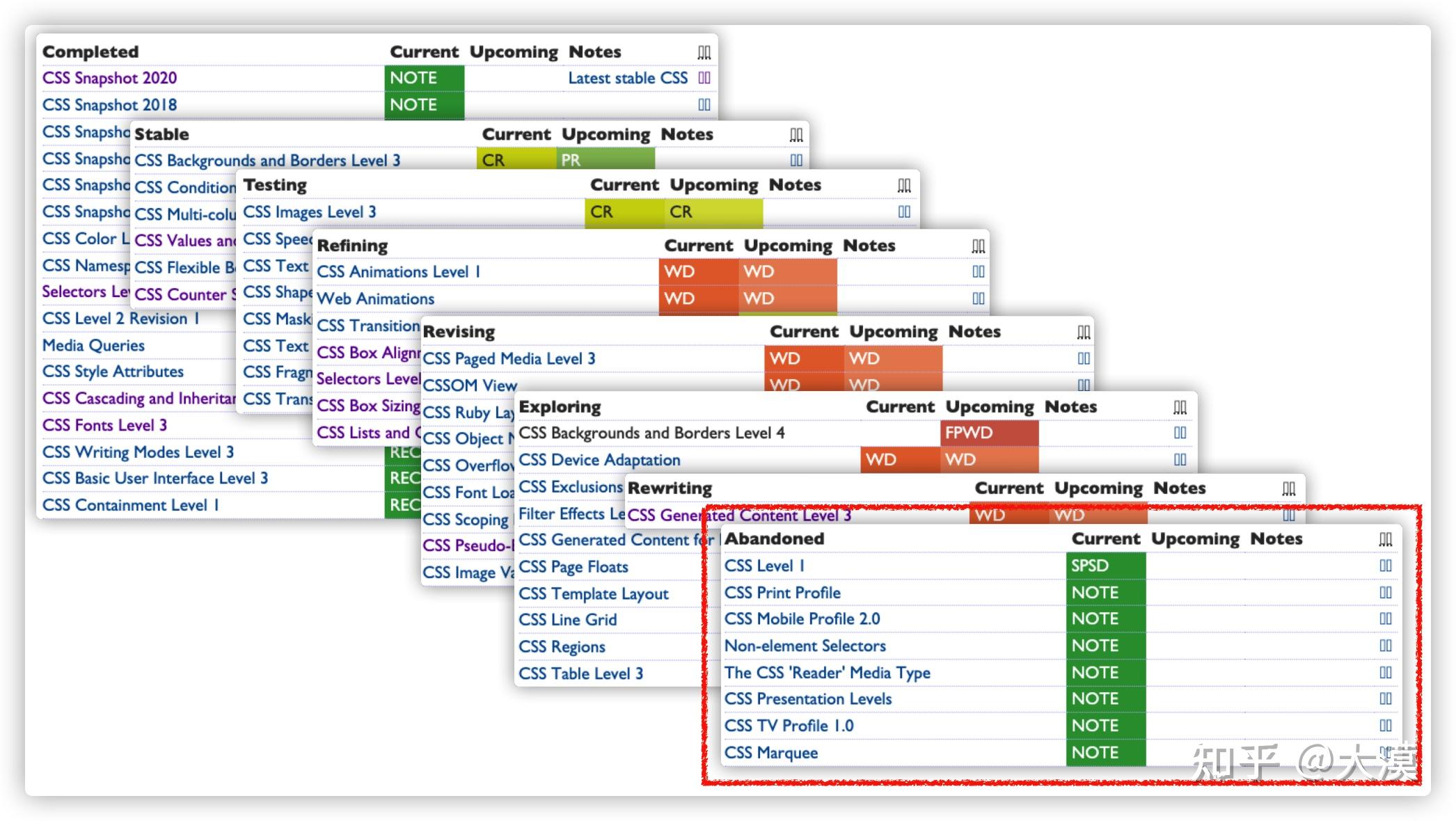This screenshot has width=1456, height=821.
Task: Click the glyph icon in CSS Level 1 row
Action: coord(1385,566)
